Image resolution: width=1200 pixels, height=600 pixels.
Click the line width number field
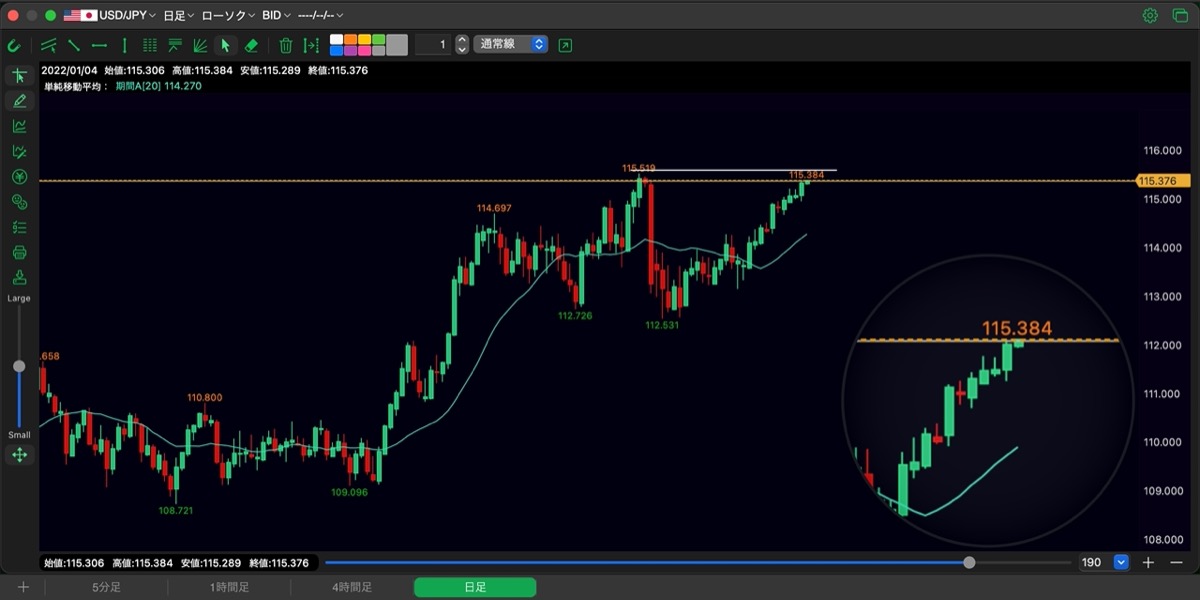pos(433,45)
